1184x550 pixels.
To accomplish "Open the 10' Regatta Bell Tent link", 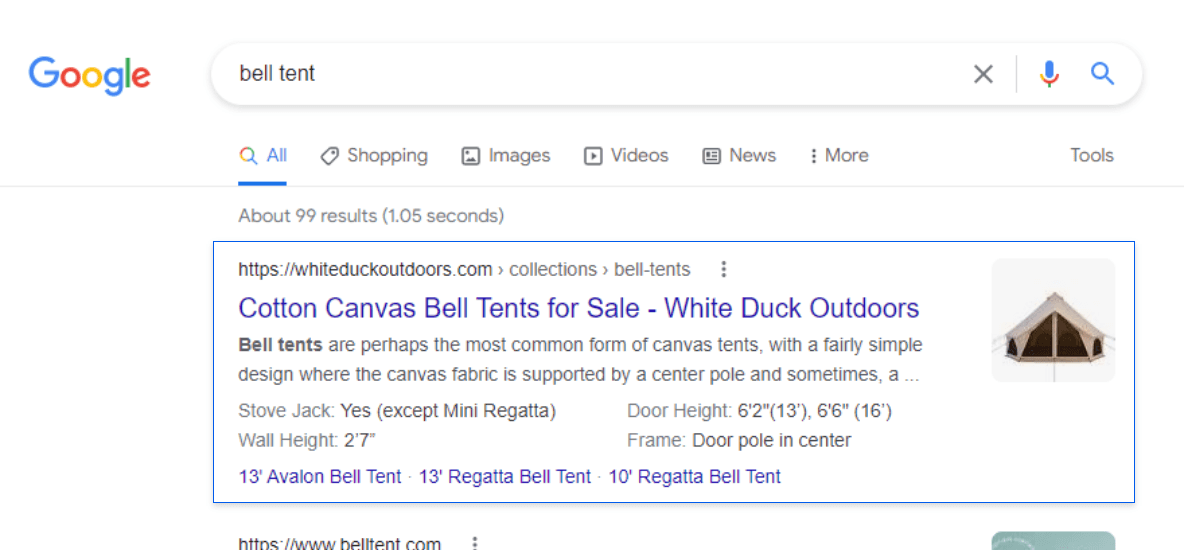I will pos(695,477).
